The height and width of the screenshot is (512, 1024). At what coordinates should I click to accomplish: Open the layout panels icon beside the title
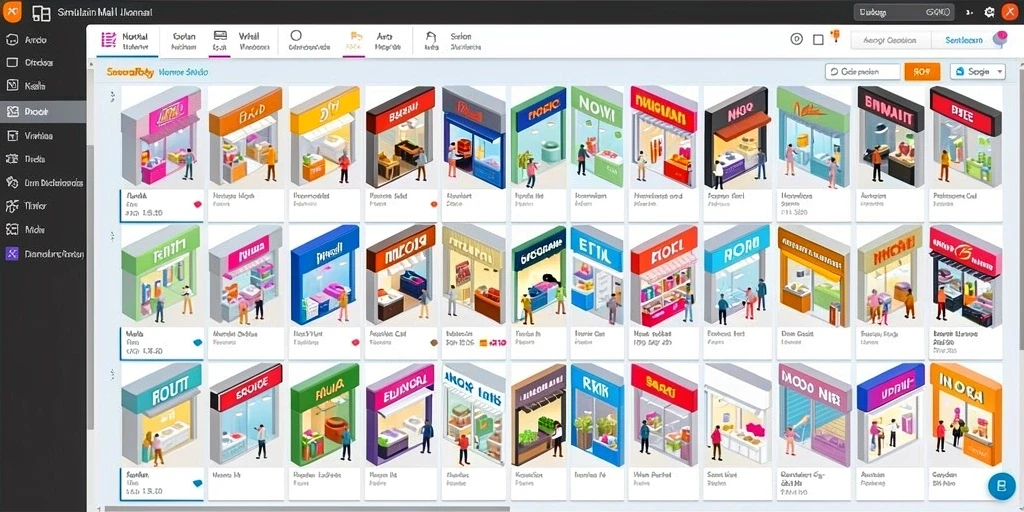(x=41, y=14)
